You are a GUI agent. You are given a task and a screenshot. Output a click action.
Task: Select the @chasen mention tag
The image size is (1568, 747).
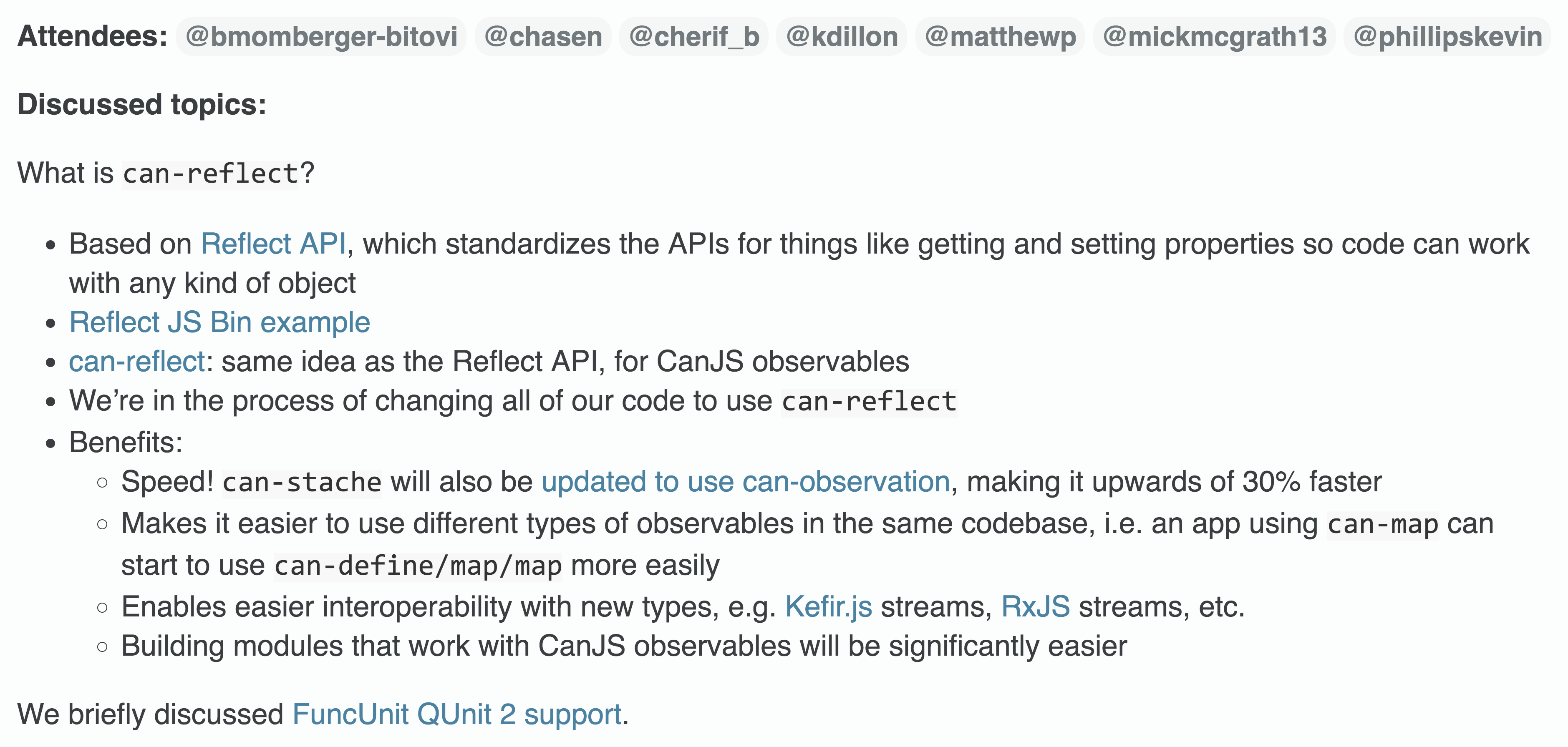(543, 37)
